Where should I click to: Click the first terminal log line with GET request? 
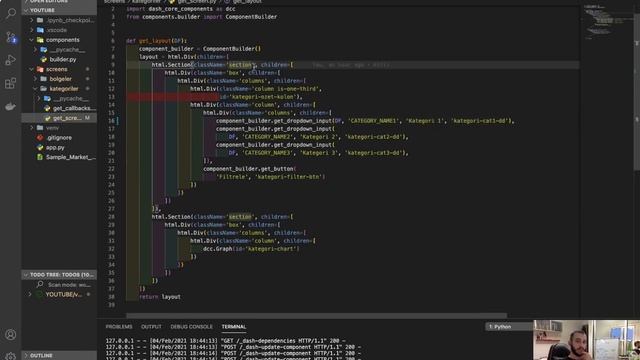point(226,341)
